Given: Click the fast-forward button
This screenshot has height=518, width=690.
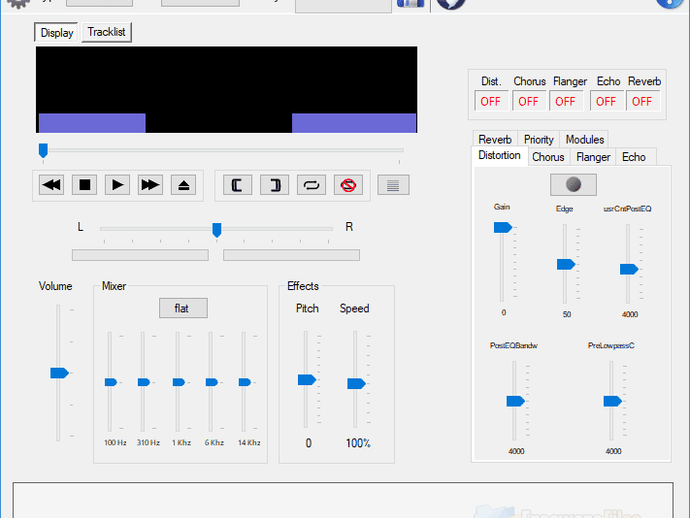Looking at the screenshot, I should [x=150, y=185].
